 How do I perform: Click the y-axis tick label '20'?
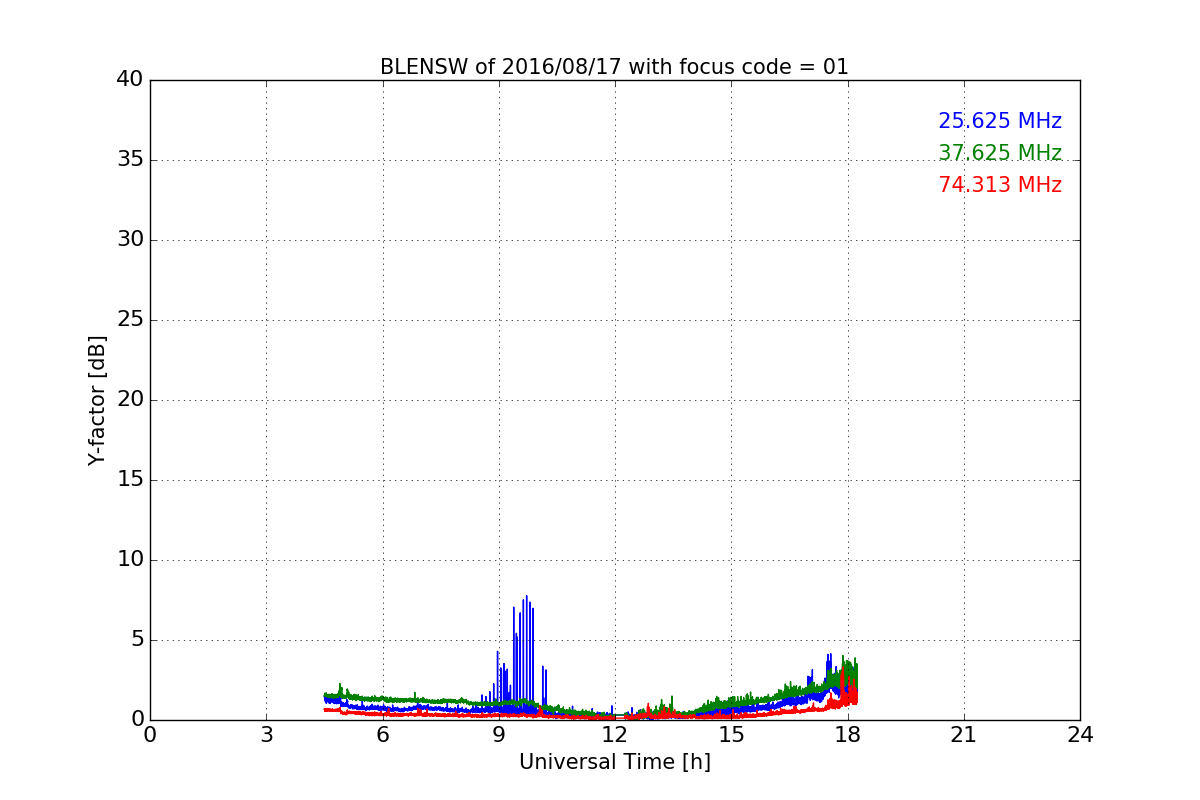tap(130, 400)
